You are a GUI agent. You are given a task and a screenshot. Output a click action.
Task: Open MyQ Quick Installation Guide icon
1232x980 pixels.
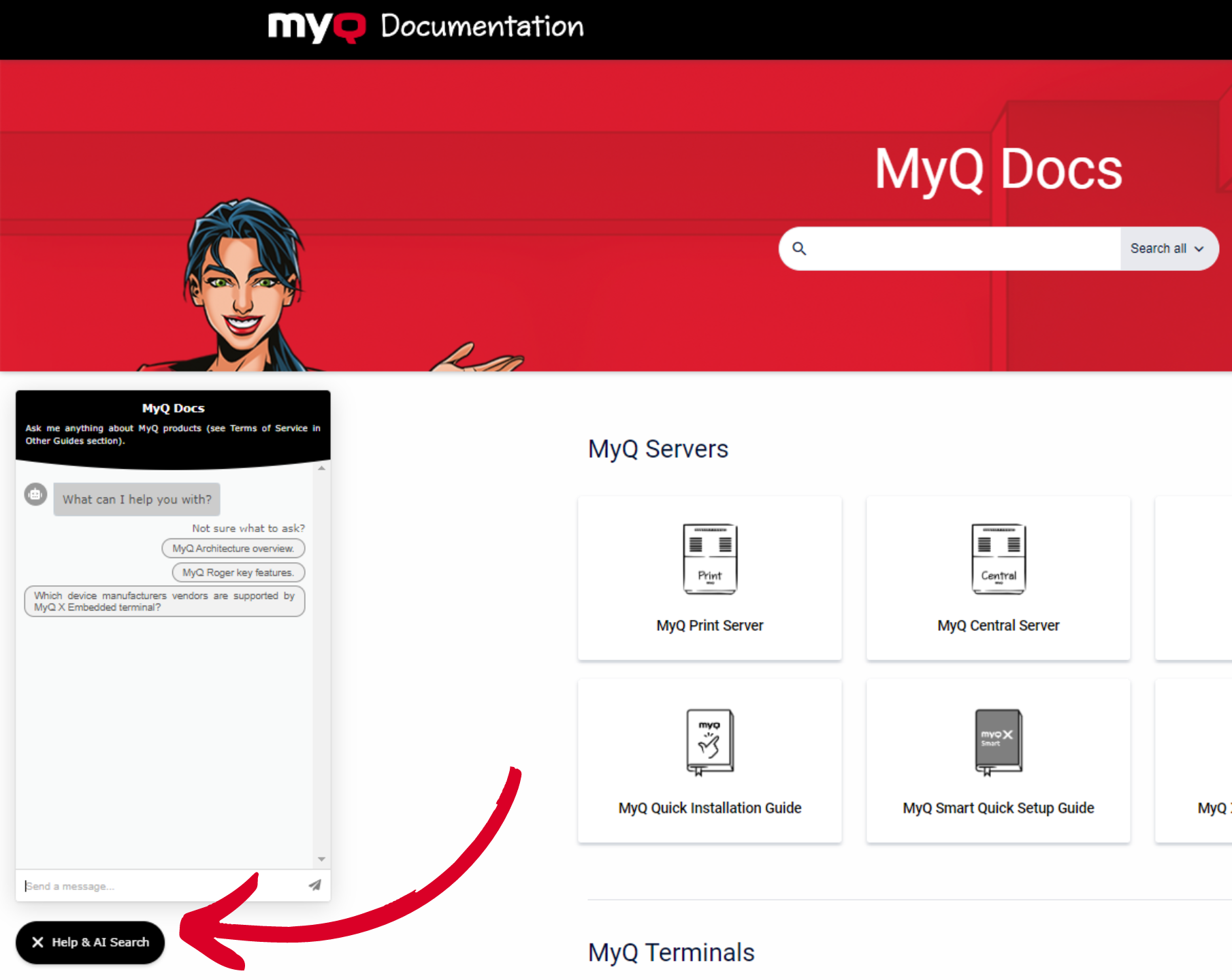(710, 742)
